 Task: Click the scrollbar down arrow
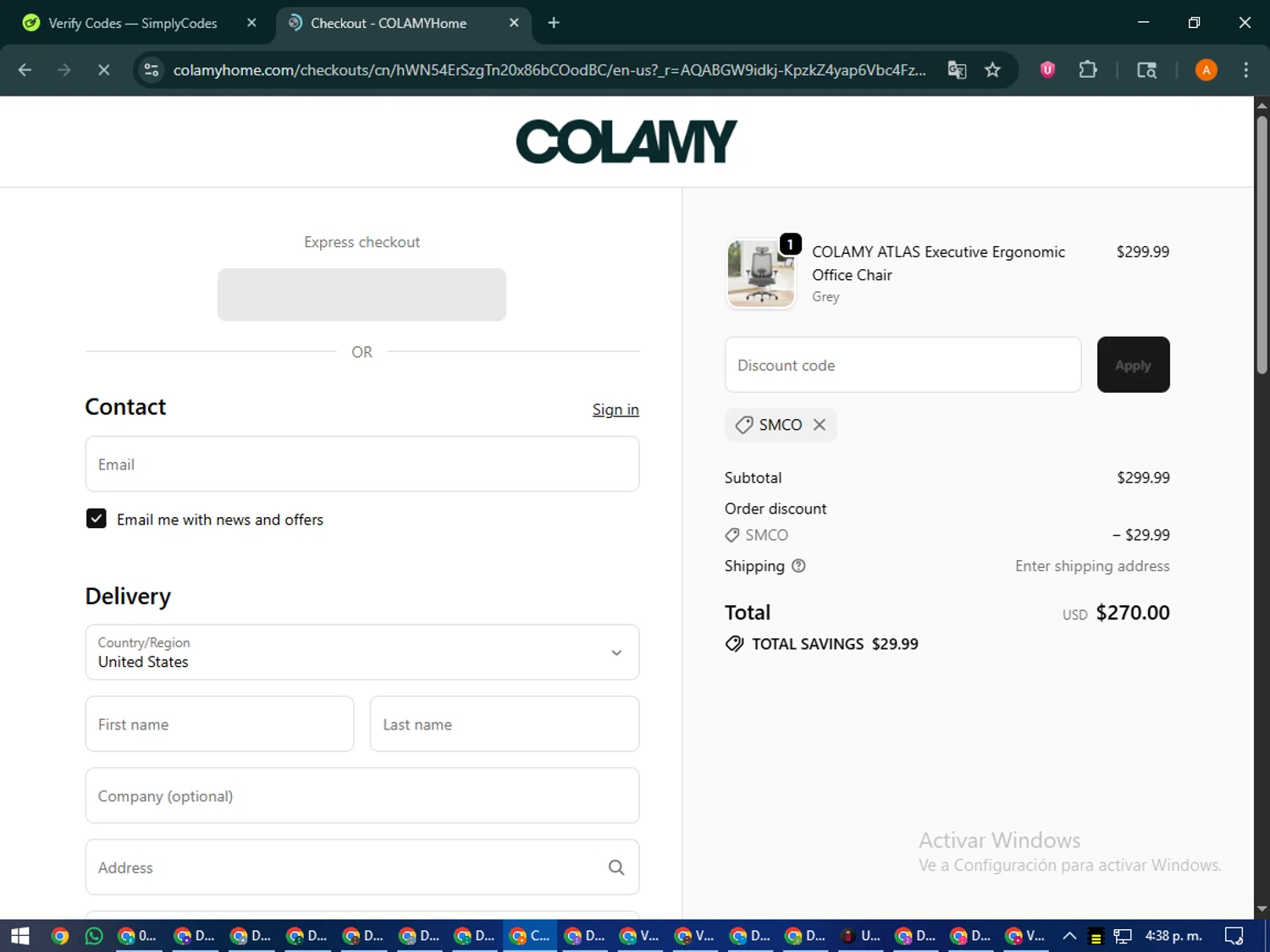pyautogui.click(x=1262, y=910)
